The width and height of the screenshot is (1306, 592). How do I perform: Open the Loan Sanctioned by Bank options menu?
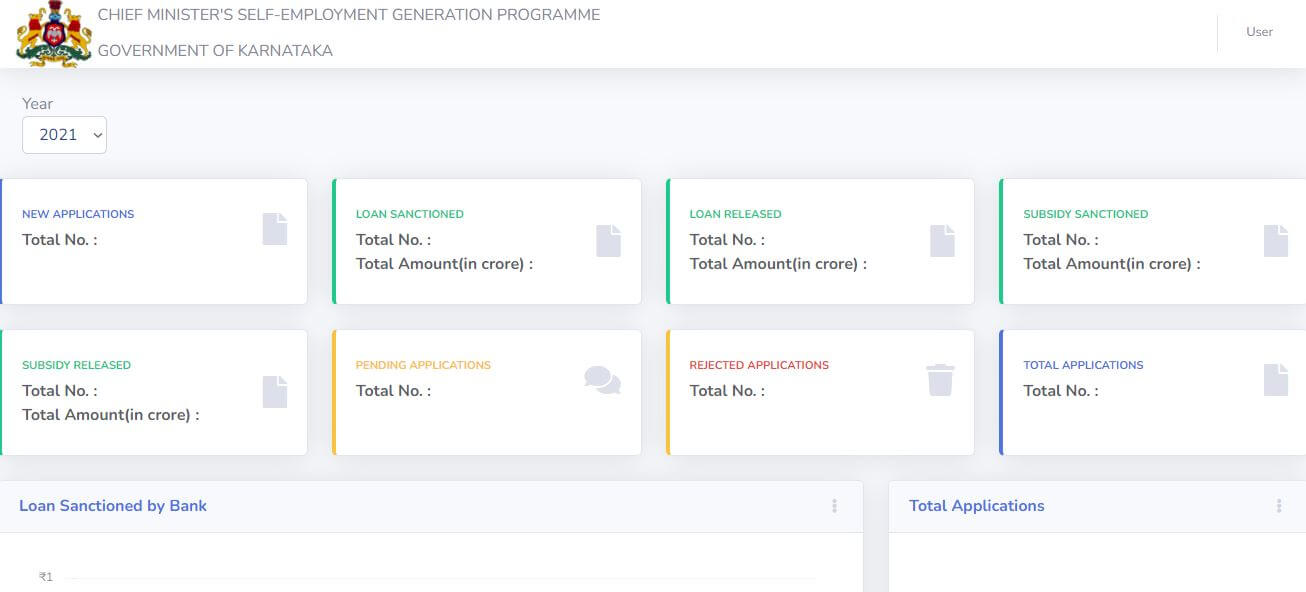pos(834,506)
